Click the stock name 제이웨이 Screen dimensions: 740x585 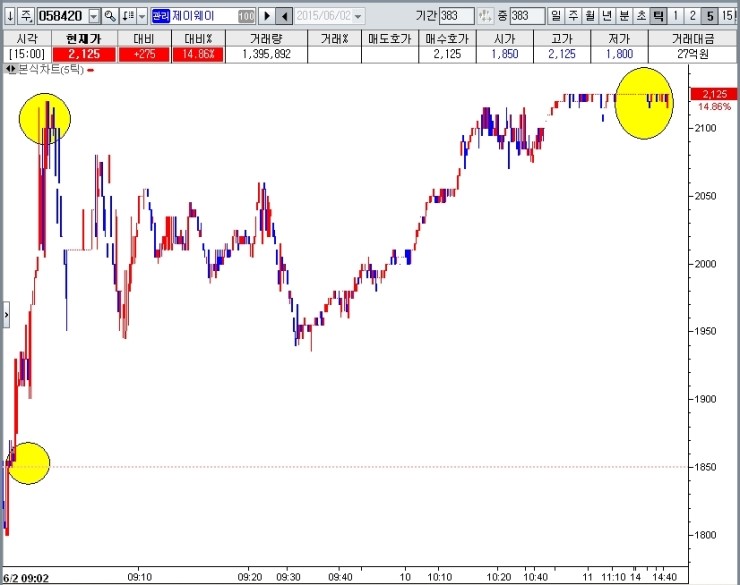193,16
